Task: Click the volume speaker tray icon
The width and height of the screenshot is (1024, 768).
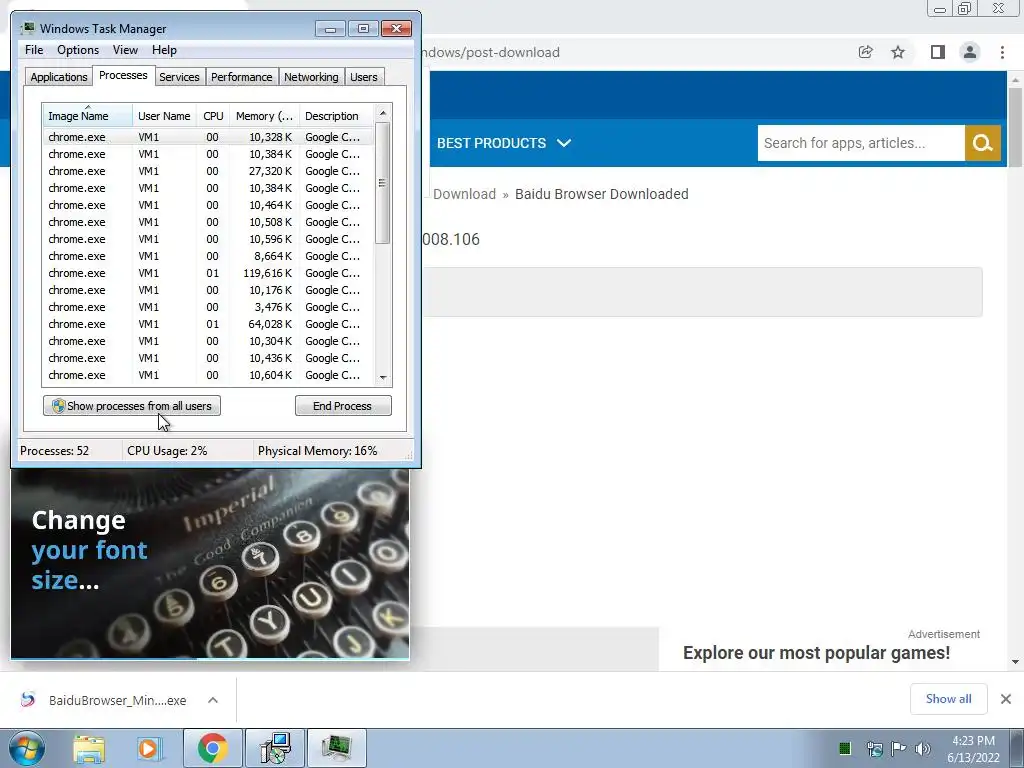Action: (923, 748)
